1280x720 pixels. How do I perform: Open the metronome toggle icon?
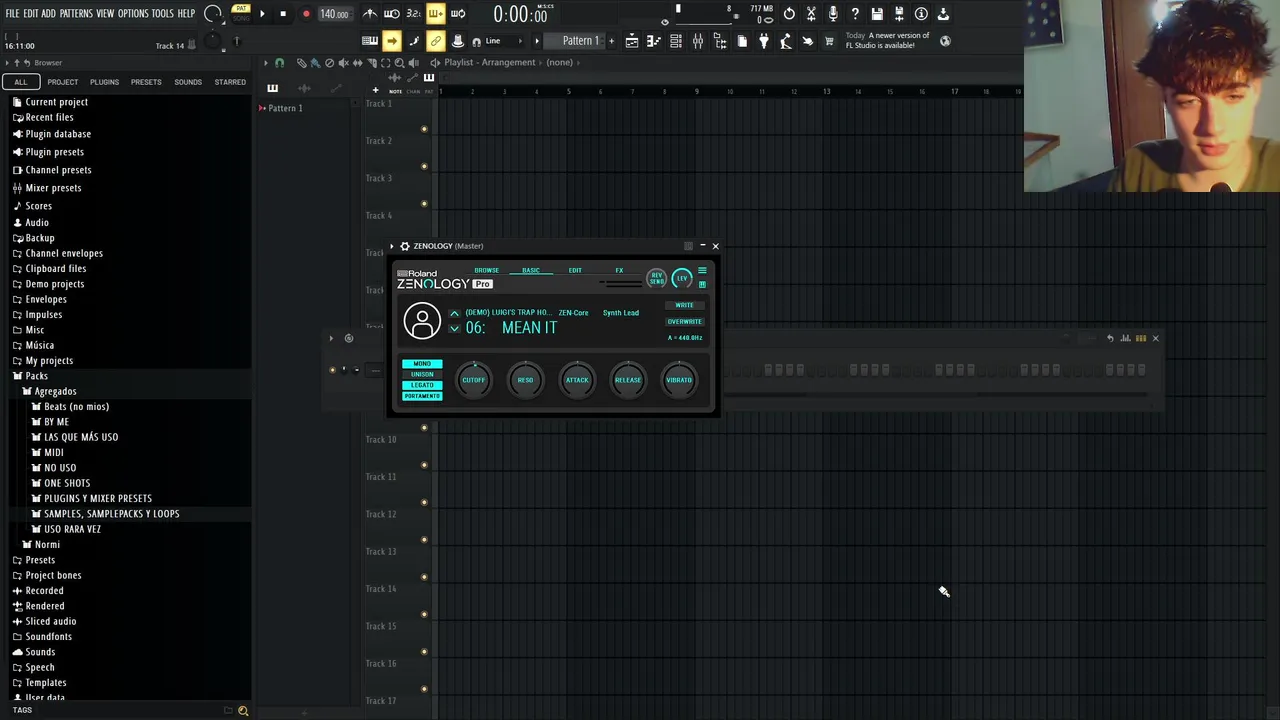[x=370, y=14]
